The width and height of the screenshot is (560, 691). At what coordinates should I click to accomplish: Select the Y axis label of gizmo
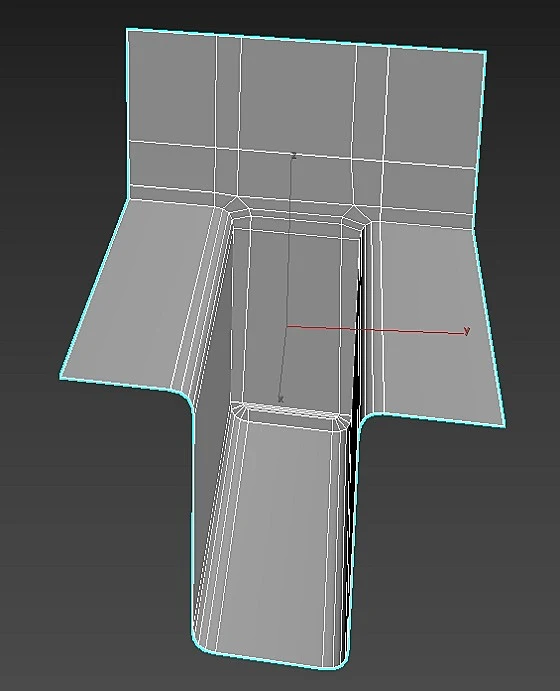(467, 331)
